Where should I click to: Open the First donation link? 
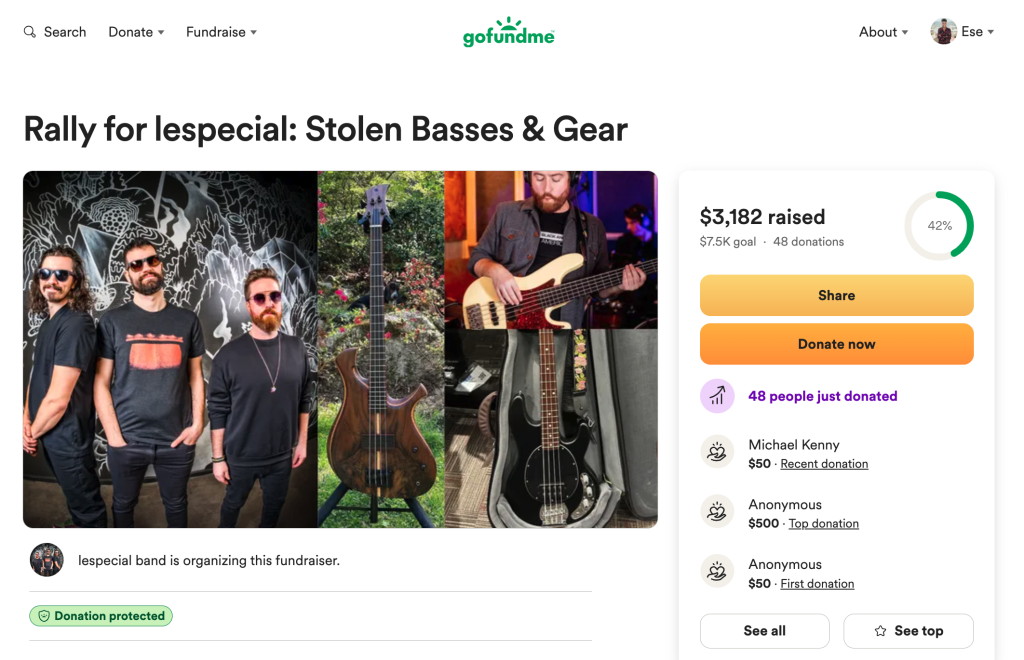(817, 583)
